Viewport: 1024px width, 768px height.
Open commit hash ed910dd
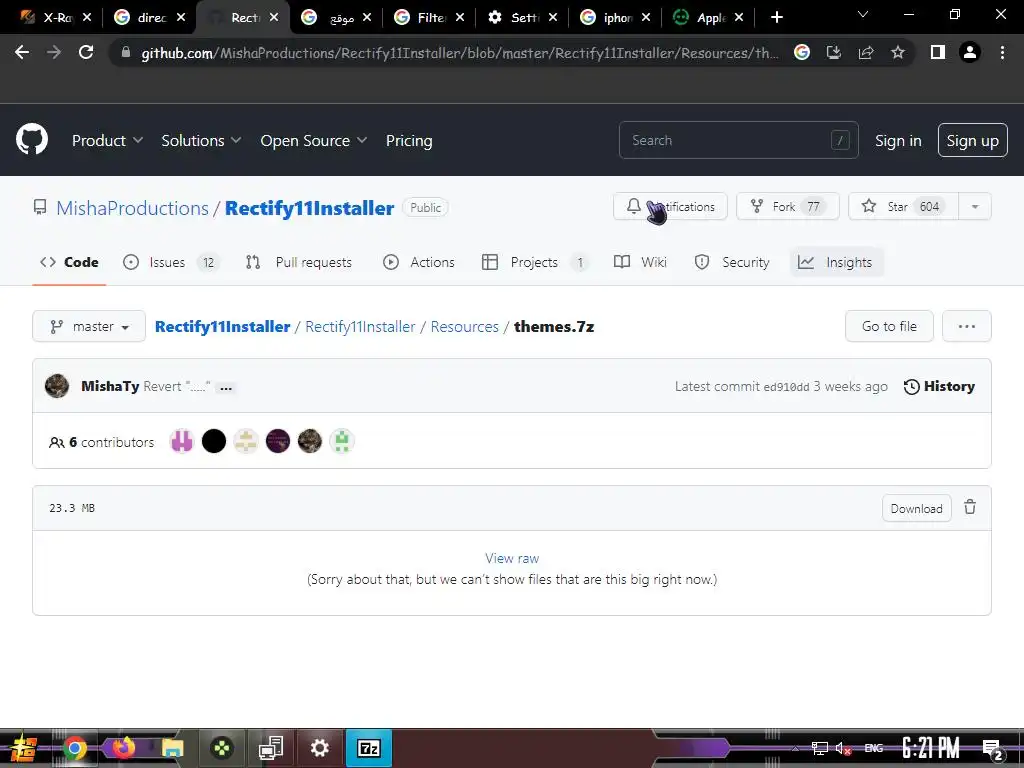click(x=786, y=387)
